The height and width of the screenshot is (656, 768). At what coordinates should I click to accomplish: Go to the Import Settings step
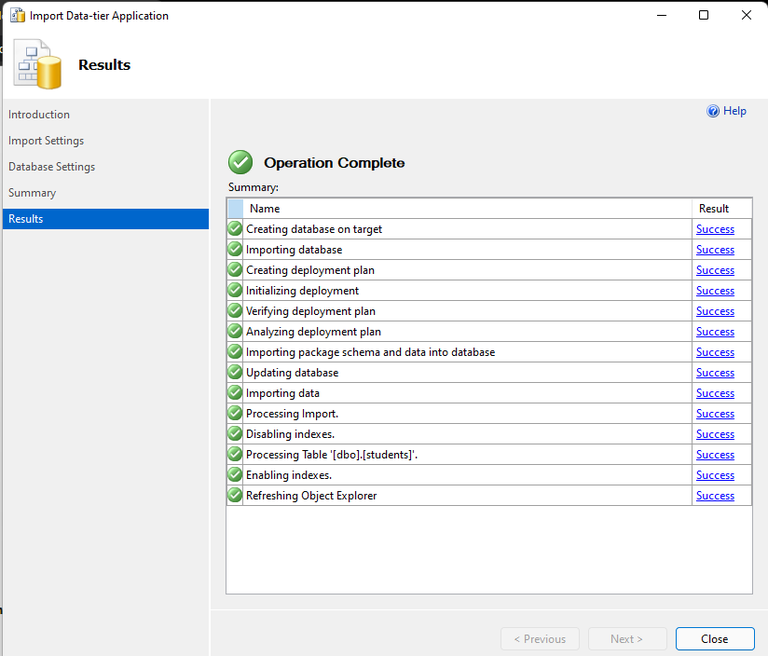46,141
